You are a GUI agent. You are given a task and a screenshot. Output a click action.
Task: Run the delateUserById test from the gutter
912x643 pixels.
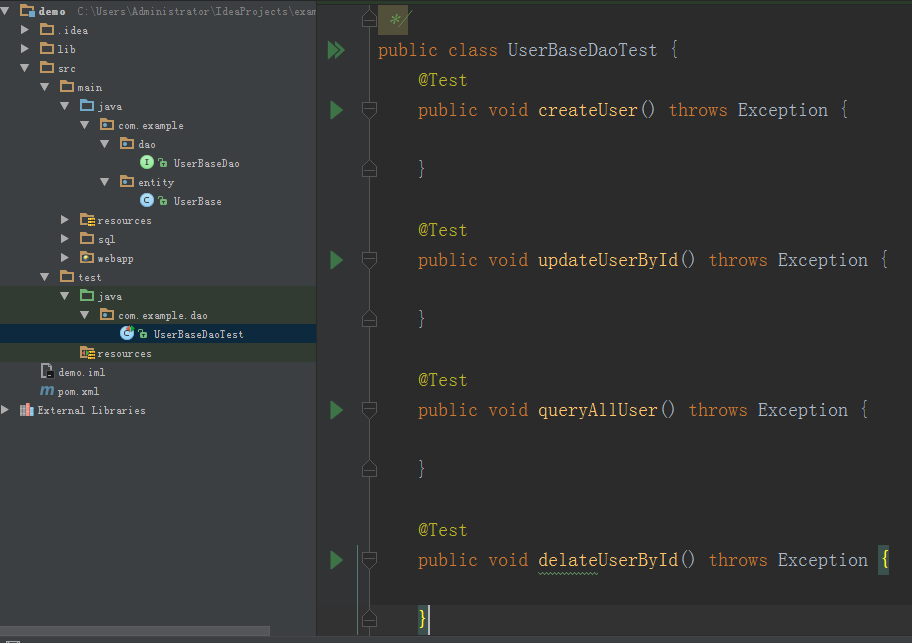coord(336,560)
